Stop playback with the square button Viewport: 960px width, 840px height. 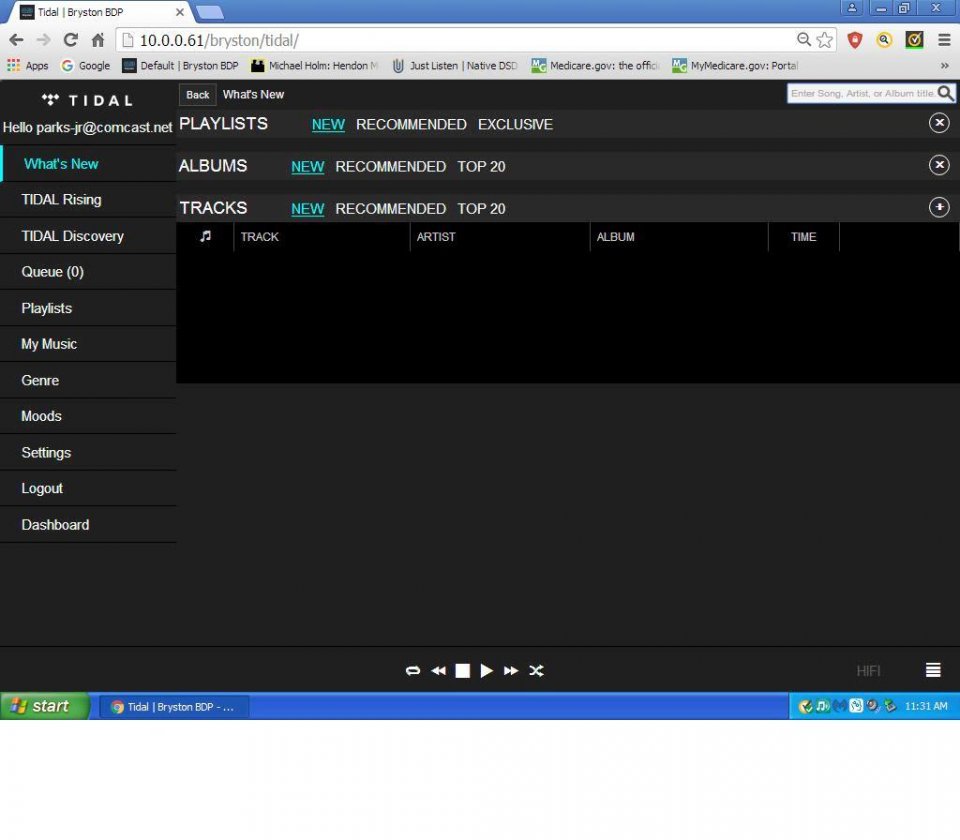point(463,671)
